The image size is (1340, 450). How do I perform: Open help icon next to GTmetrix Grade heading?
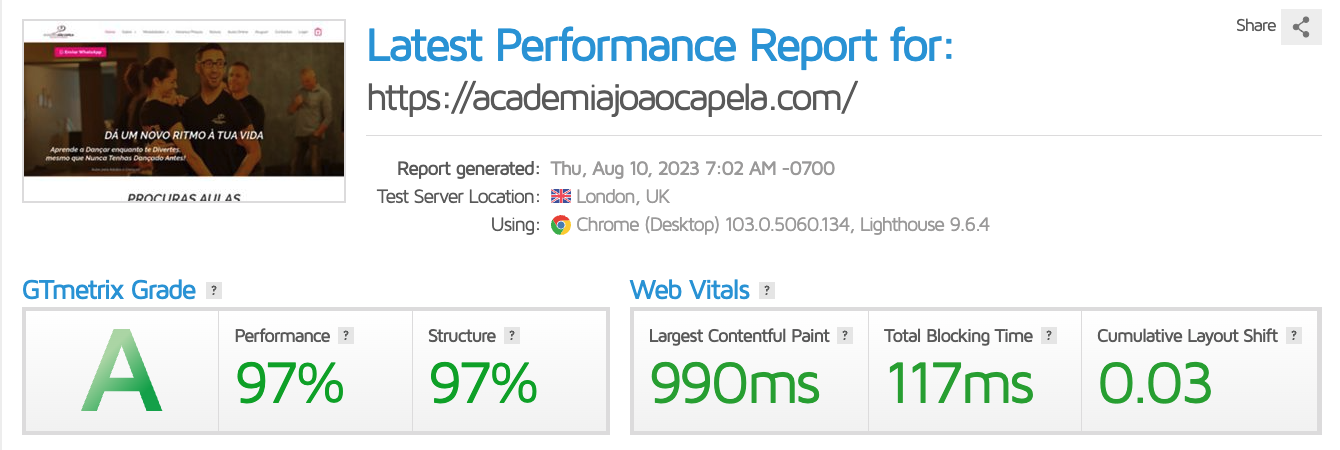[x=213, y=291]
